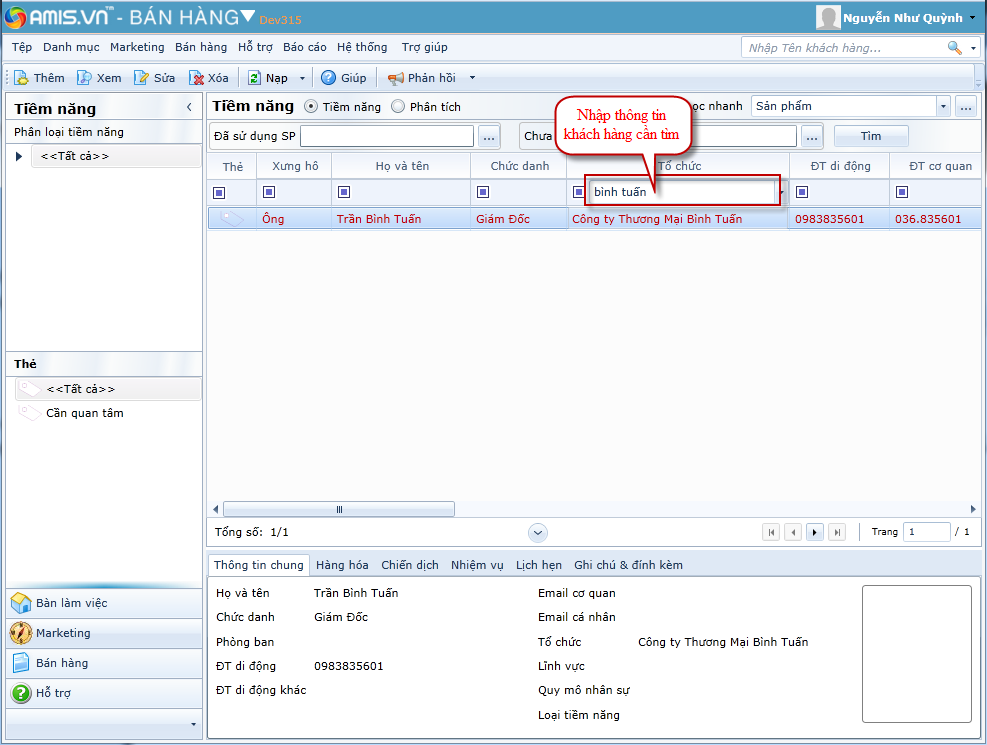
Task: Click the Sửa (Edit) toolbar icon
Action: click(x=142, y=78)
